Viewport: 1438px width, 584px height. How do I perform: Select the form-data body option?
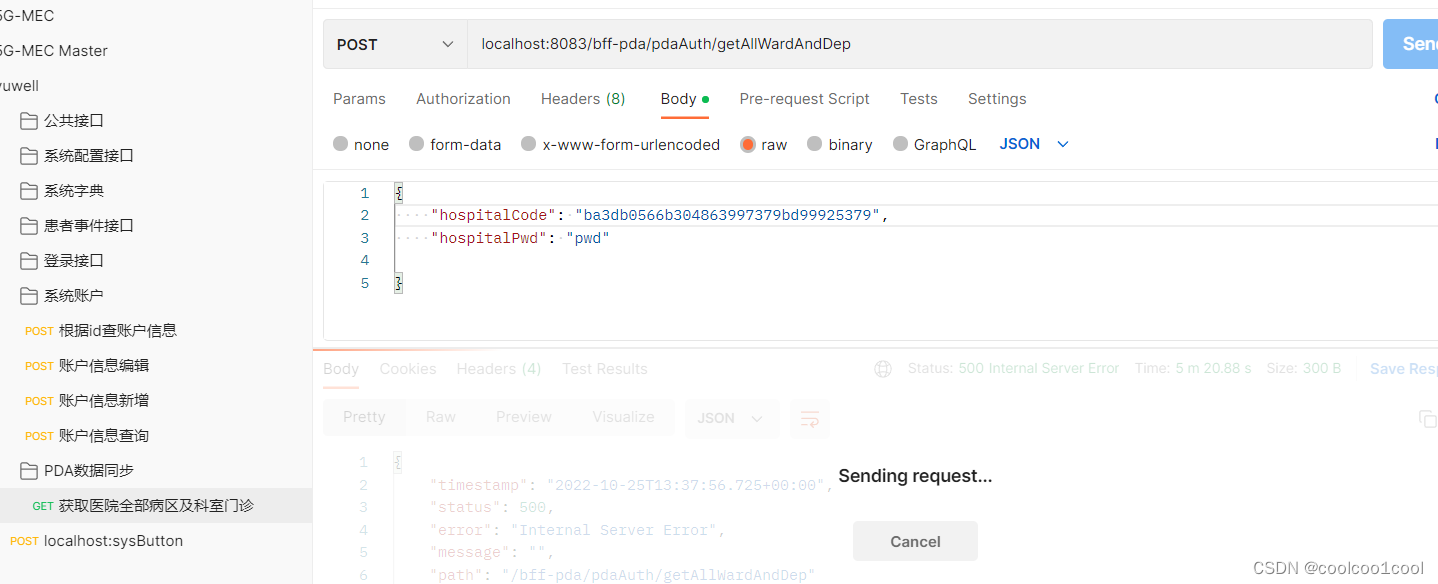click(417, 144)
